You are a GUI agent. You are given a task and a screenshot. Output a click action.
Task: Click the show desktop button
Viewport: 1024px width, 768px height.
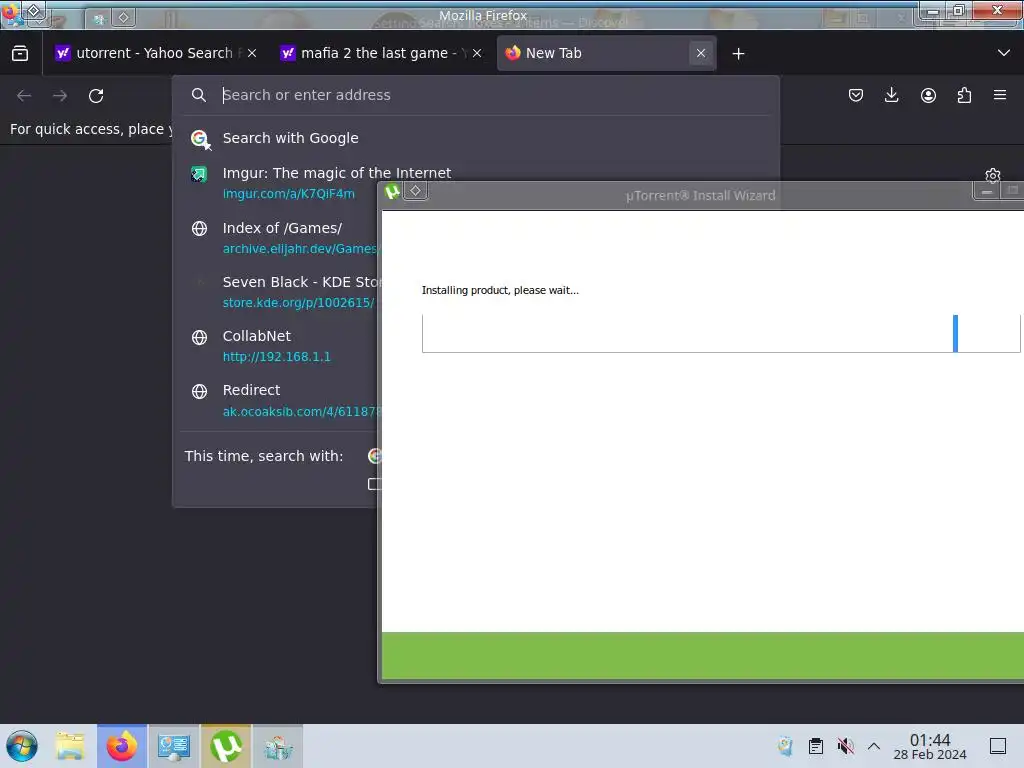998,746
